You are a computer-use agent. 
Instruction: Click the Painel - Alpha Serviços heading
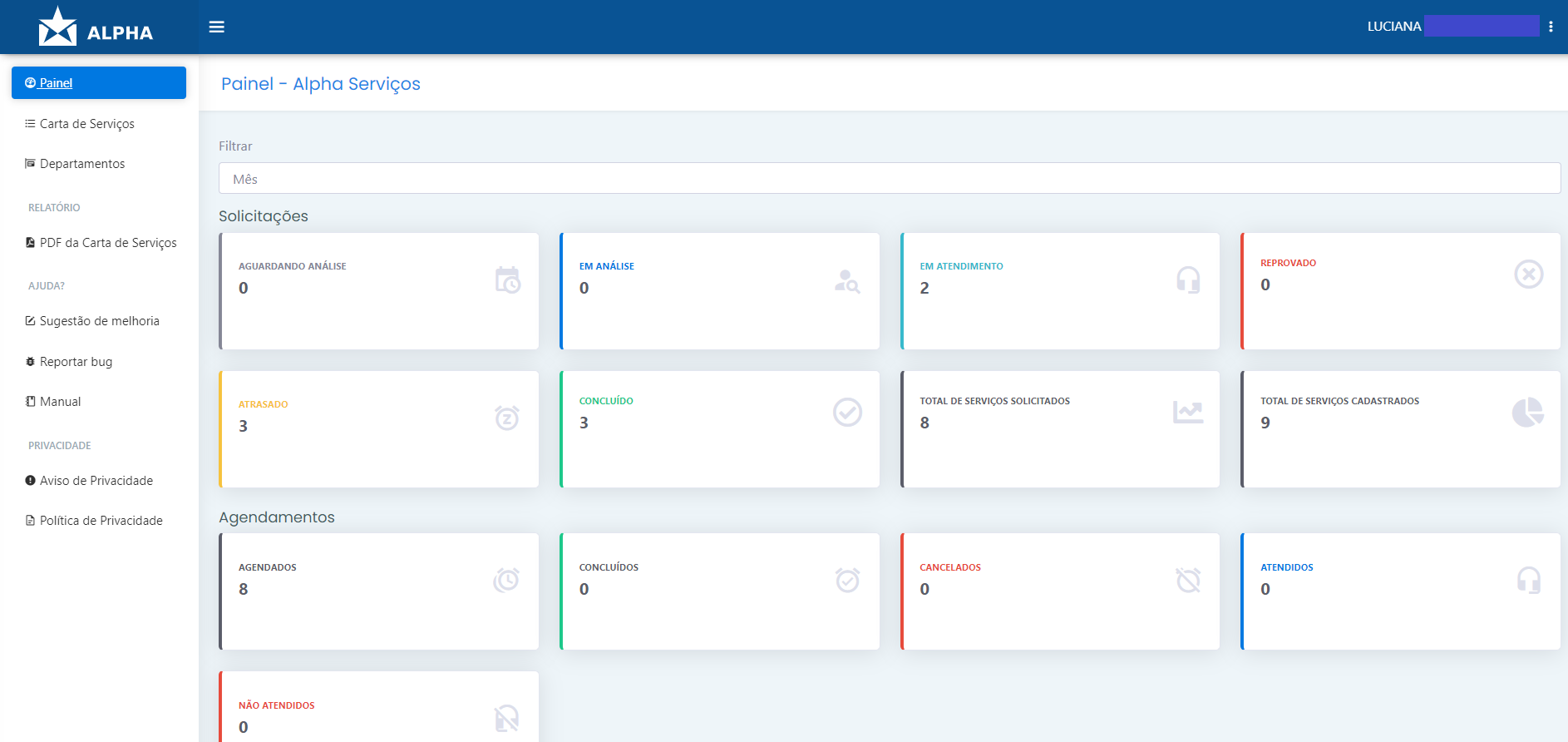321,84
